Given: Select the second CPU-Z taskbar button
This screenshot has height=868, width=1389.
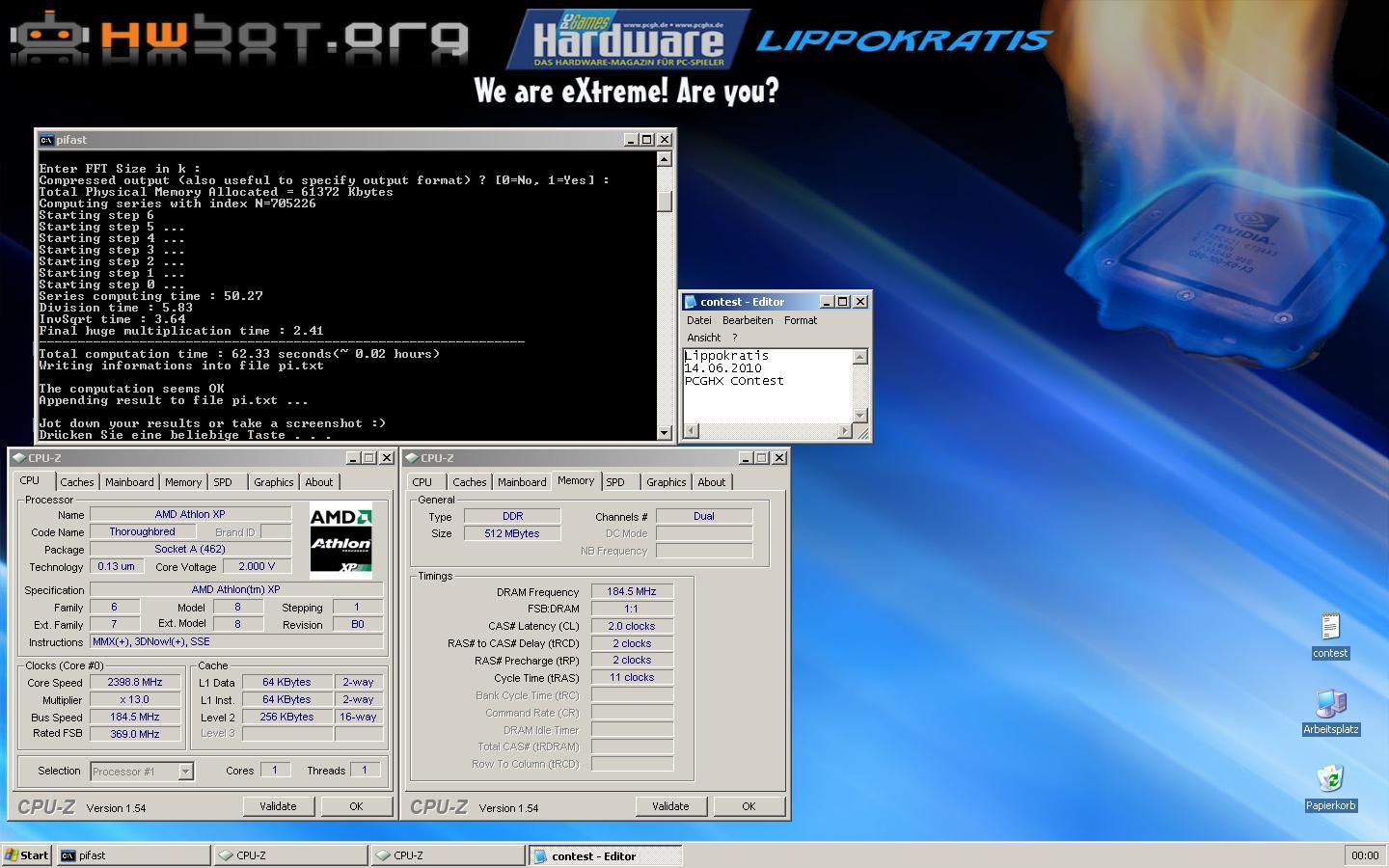Looking at the screenshot, I should pyautogui.click(x=449, y=855).
